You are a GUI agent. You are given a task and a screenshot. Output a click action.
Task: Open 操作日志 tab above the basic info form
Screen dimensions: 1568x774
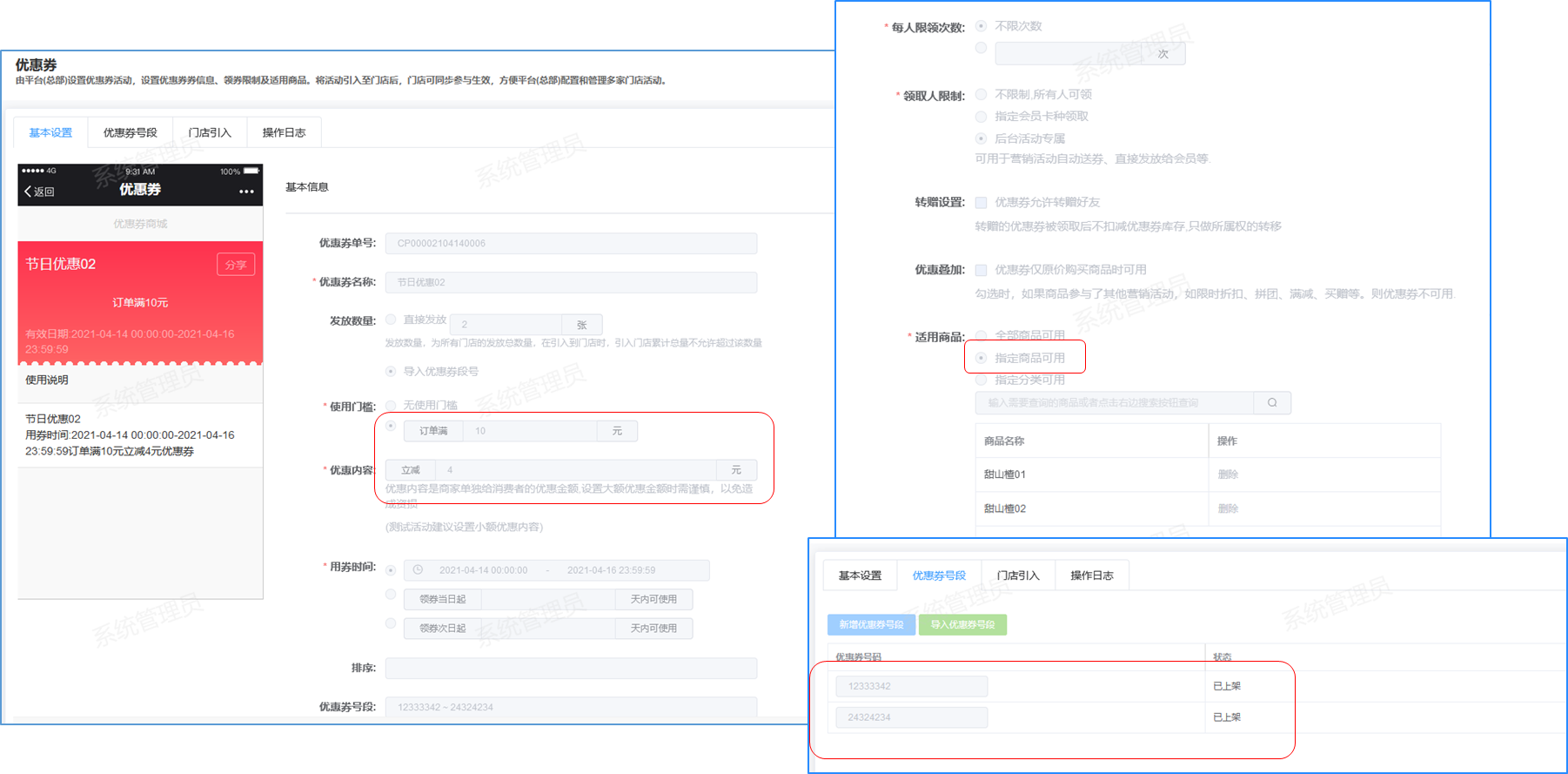pos(284,132)
